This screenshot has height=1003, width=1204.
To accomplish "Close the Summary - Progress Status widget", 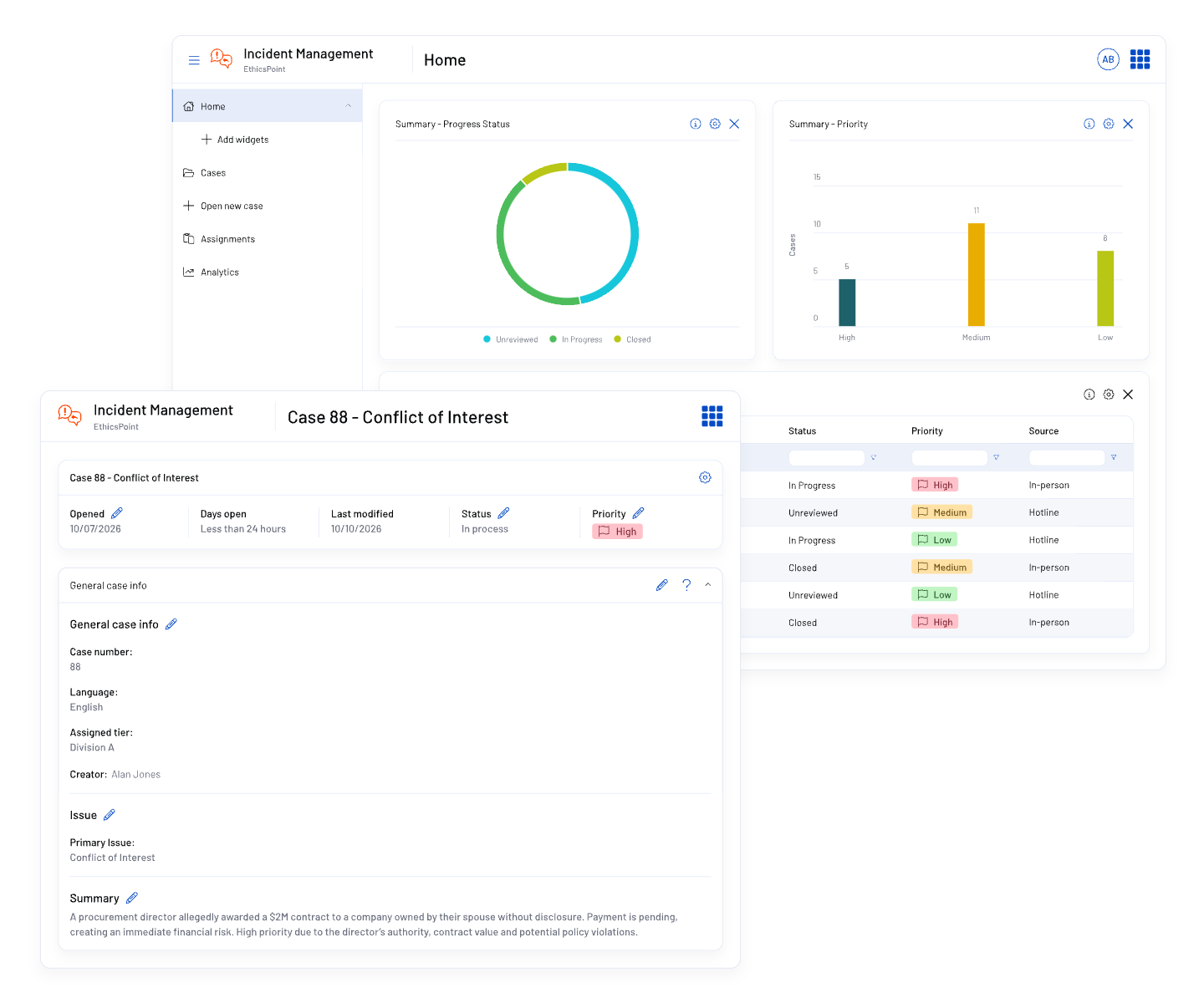I will click(734, 124).
